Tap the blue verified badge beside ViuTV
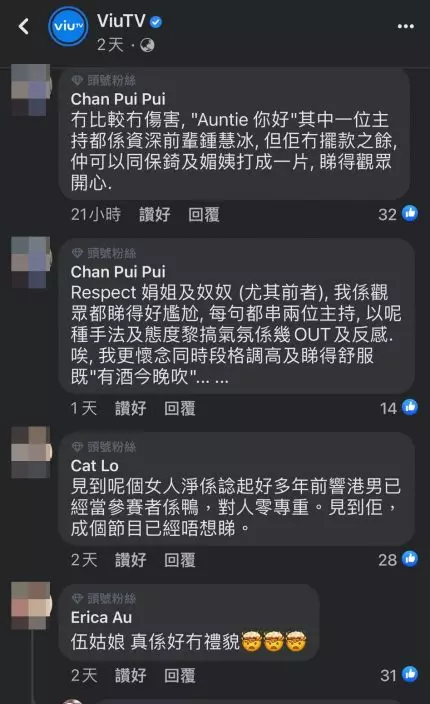The height and width of the screenshot is (704, 430). click(156, 22)
